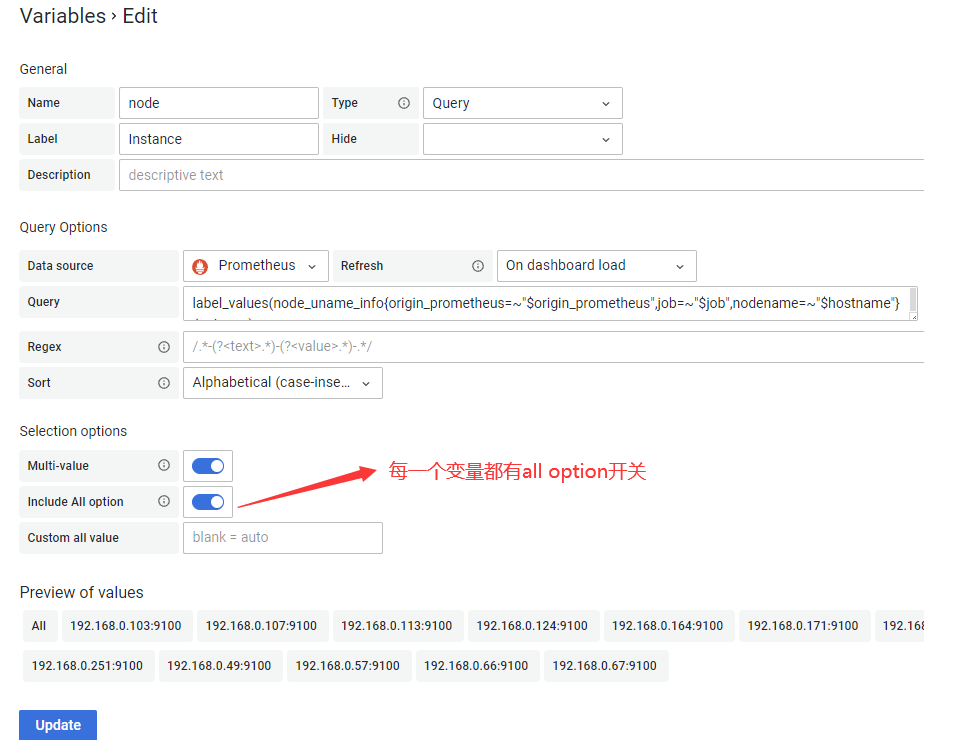Click preview value 192.168.0.164:9100

tap(667, 626)
